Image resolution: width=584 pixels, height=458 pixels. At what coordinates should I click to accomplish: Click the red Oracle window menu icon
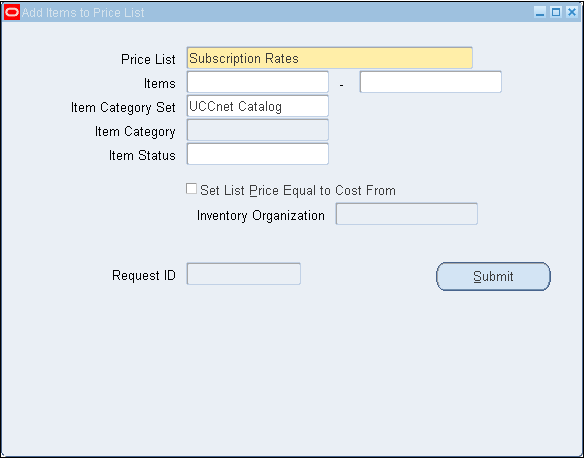[12, 12]
